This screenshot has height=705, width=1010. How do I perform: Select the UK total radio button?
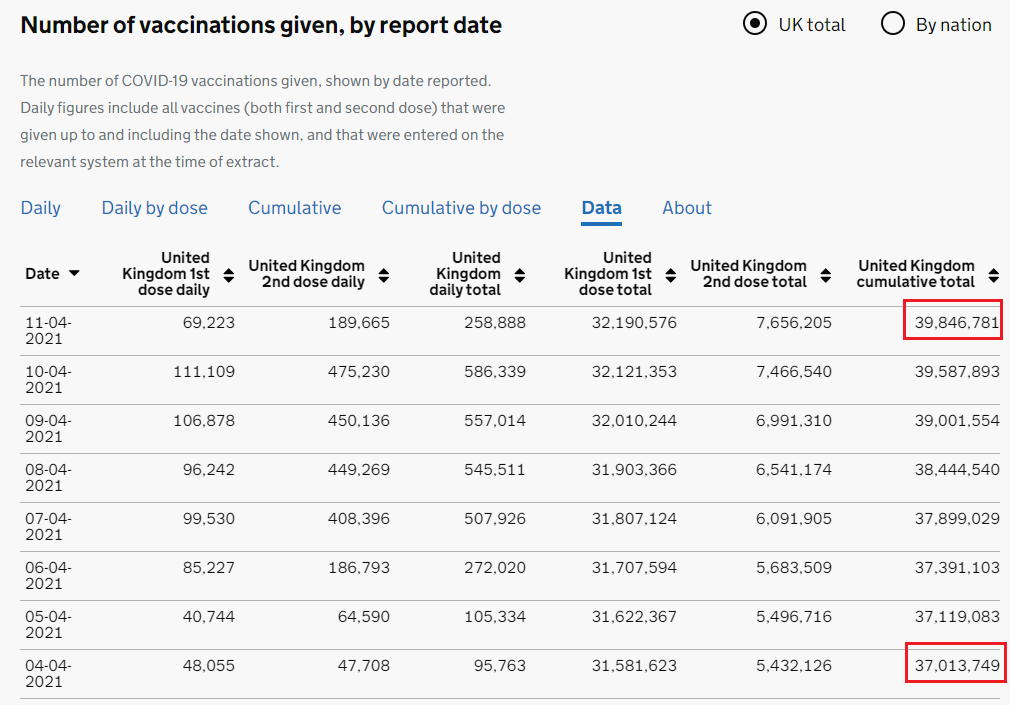click(x=755, y=24)
